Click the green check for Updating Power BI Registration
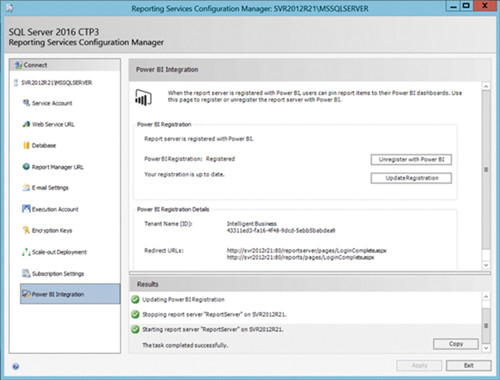Viewport: 500px width, 380px height. 135,299
